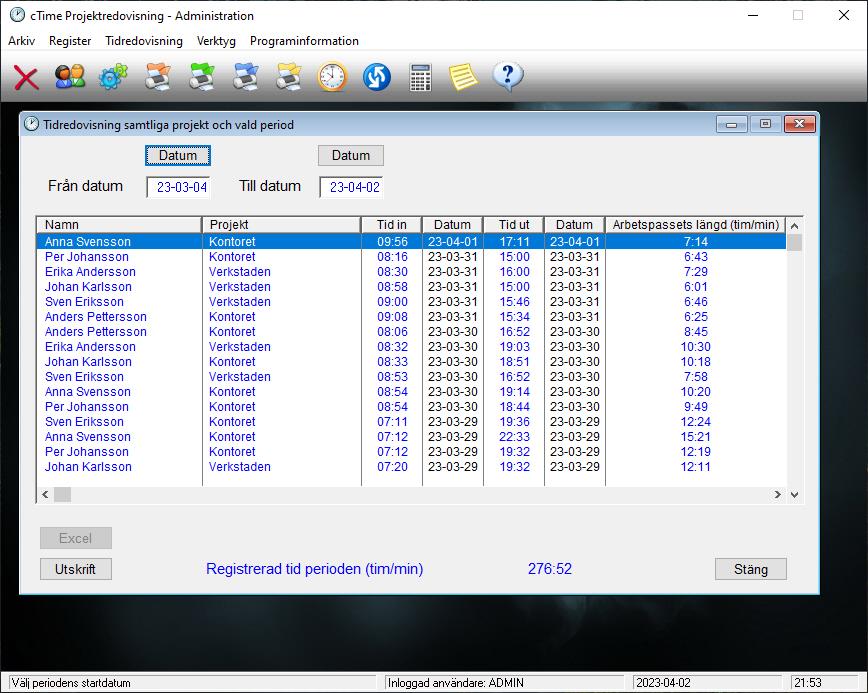Open the Tidredovisning menu

tap(144, 41)
